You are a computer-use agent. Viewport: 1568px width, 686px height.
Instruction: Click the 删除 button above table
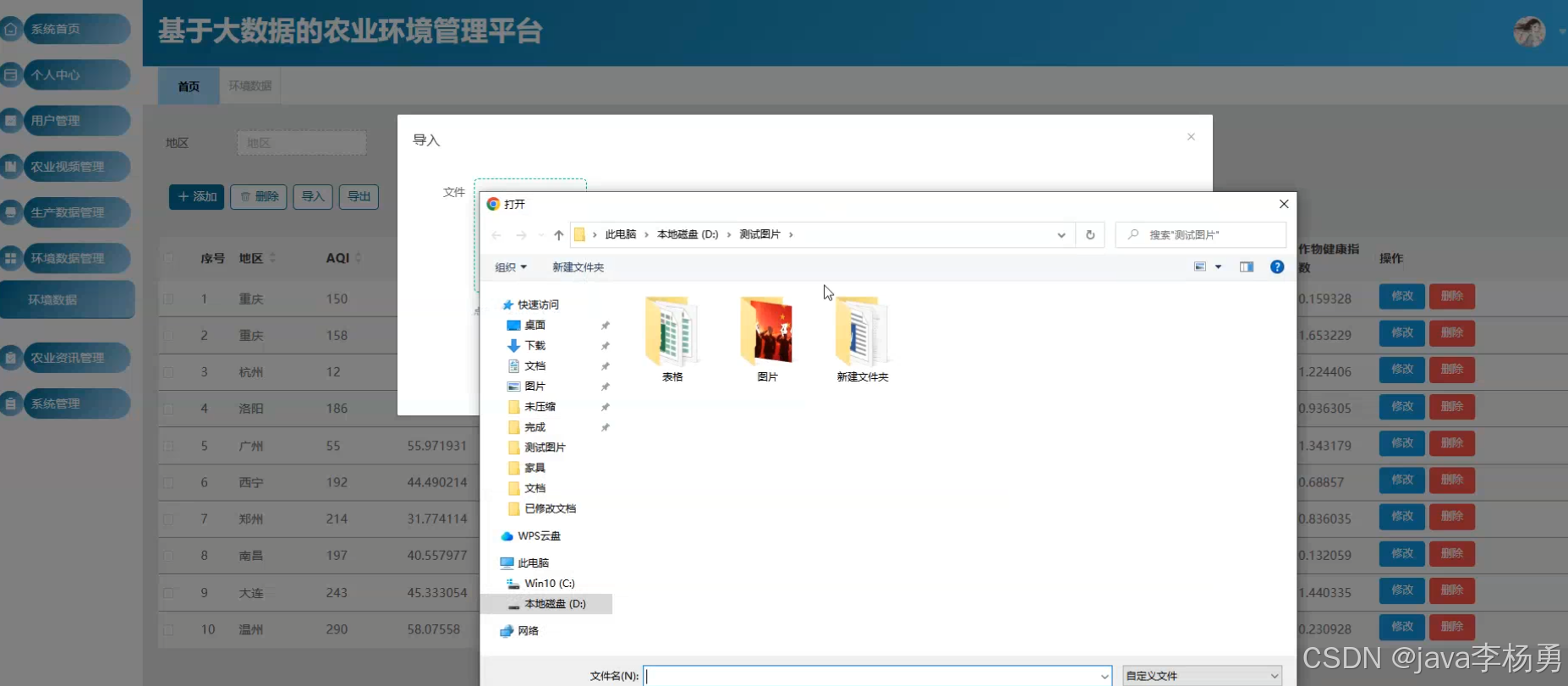point(259,197)
